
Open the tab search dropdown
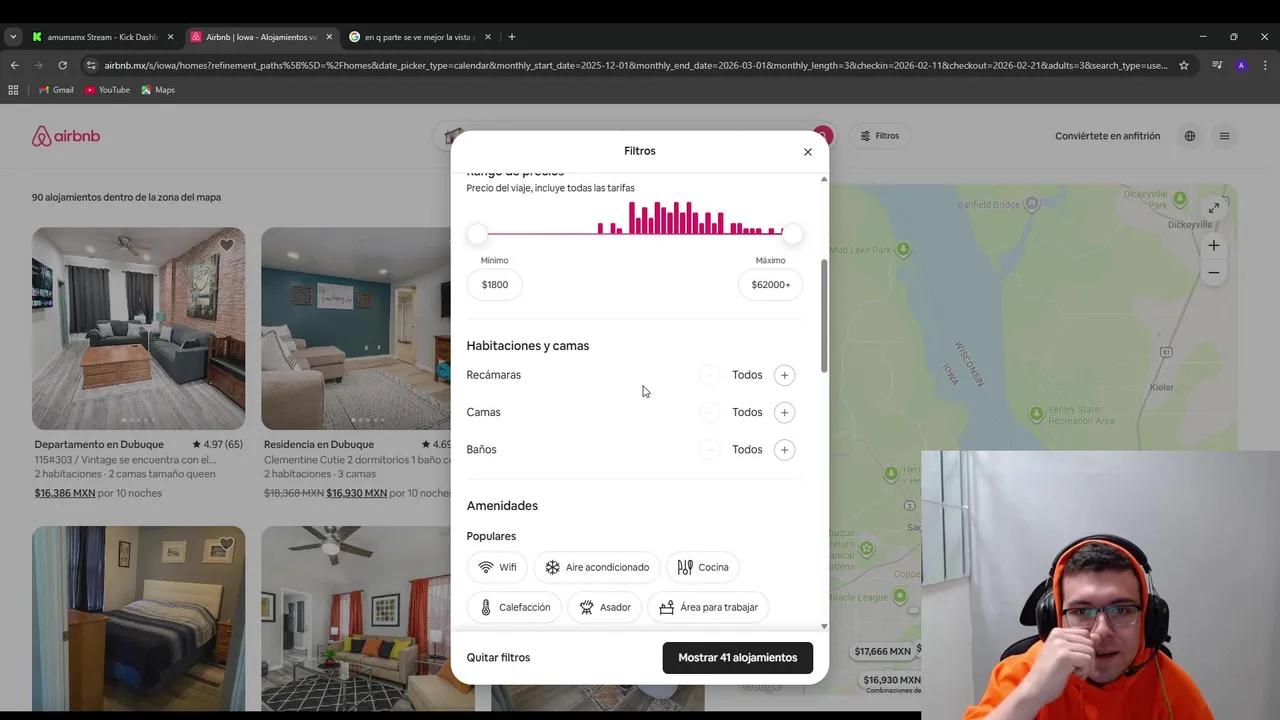tap(12, 37)
